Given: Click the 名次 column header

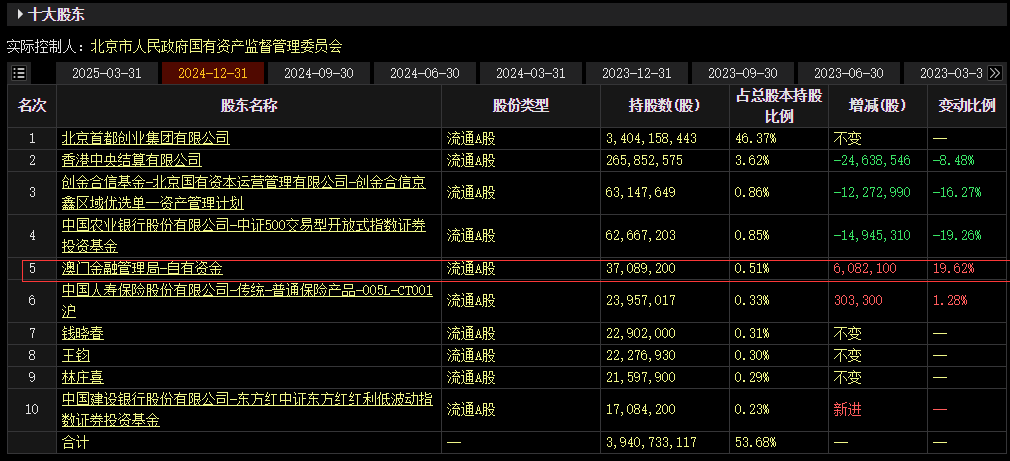Looking at the screenshot, I should point(32,106).
